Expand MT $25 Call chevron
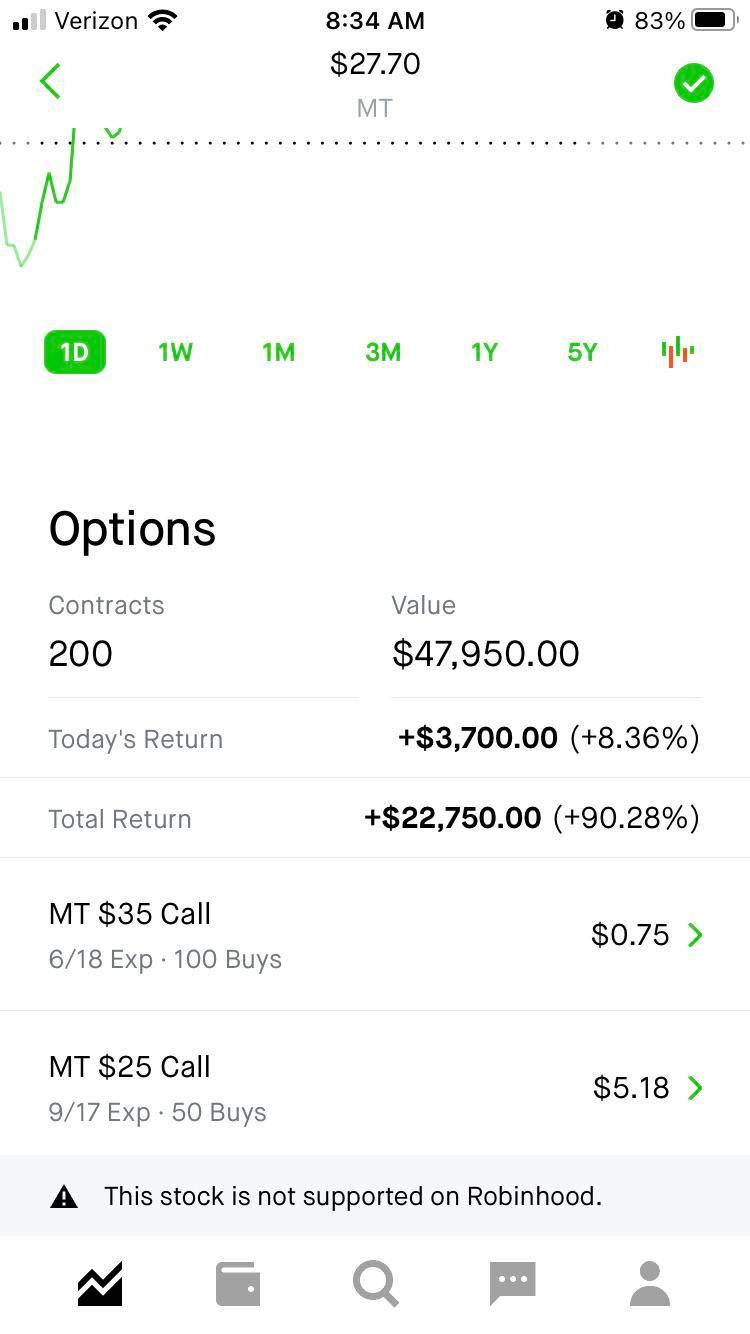The image size is (750, 1334). point(695,1088)
